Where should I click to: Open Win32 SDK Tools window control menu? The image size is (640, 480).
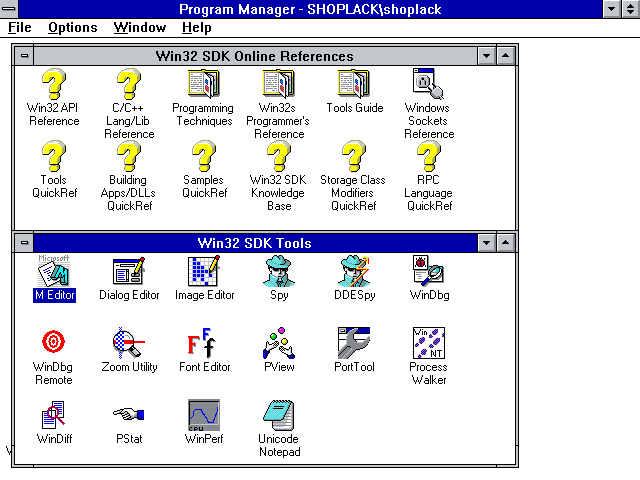pos(24,242)
